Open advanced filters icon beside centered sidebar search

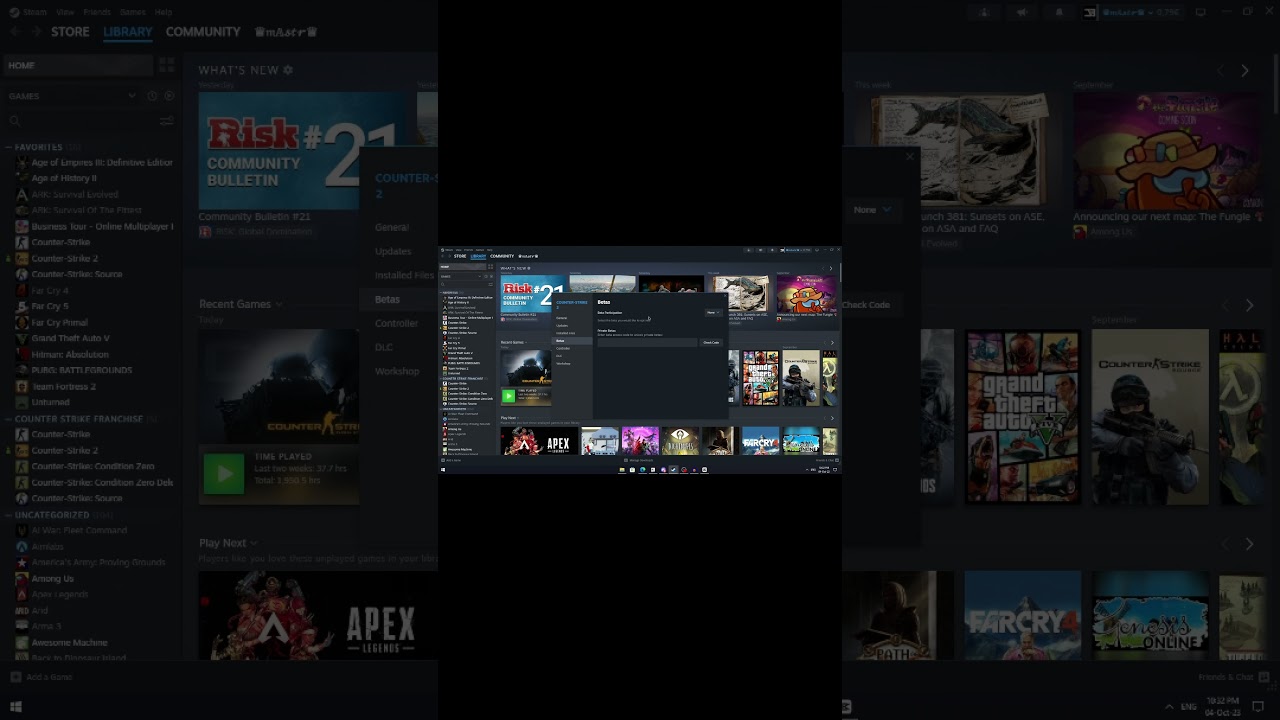pos(490,284)
